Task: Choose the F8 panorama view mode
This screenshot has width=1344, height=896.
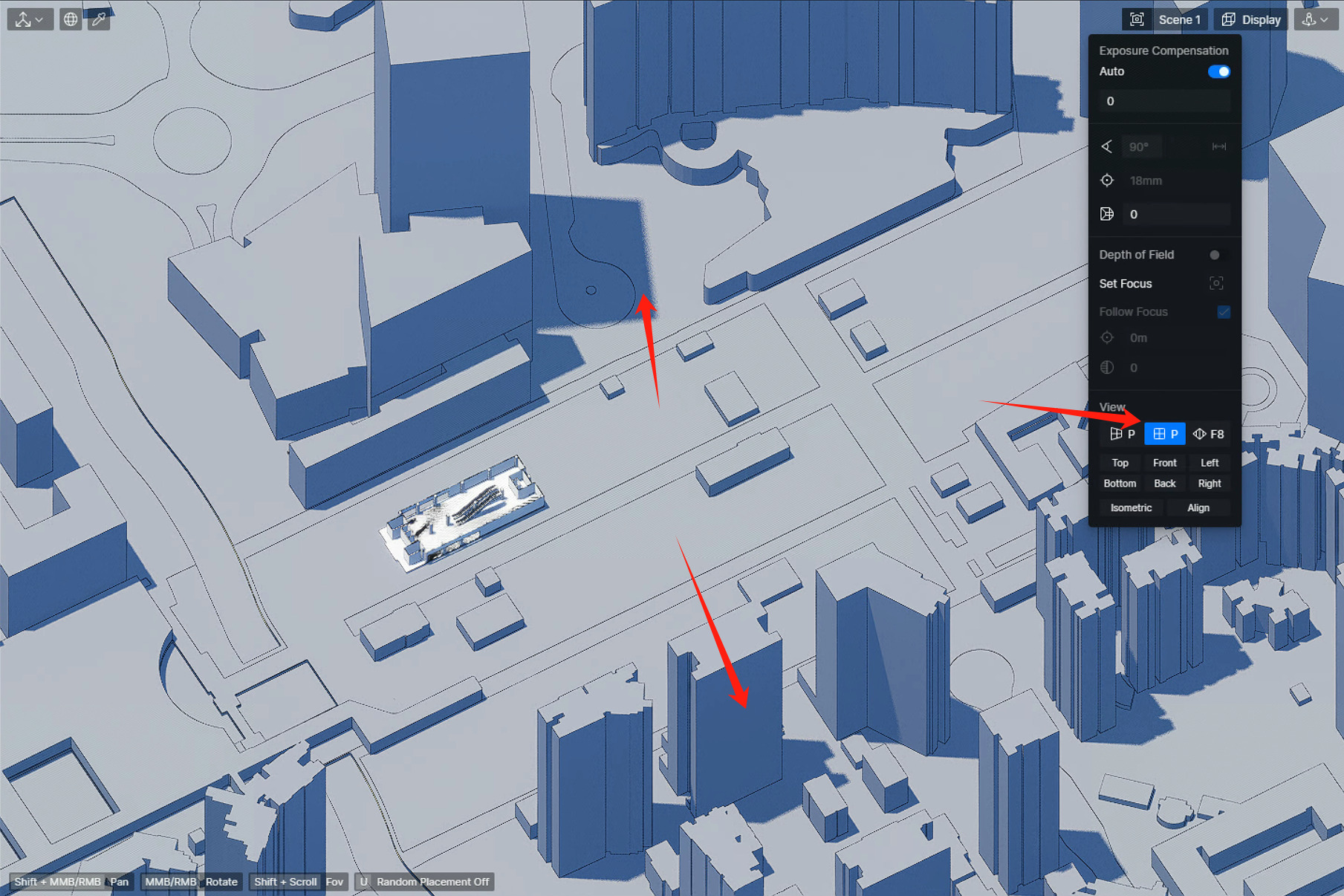Action: tap(1208, 434)
